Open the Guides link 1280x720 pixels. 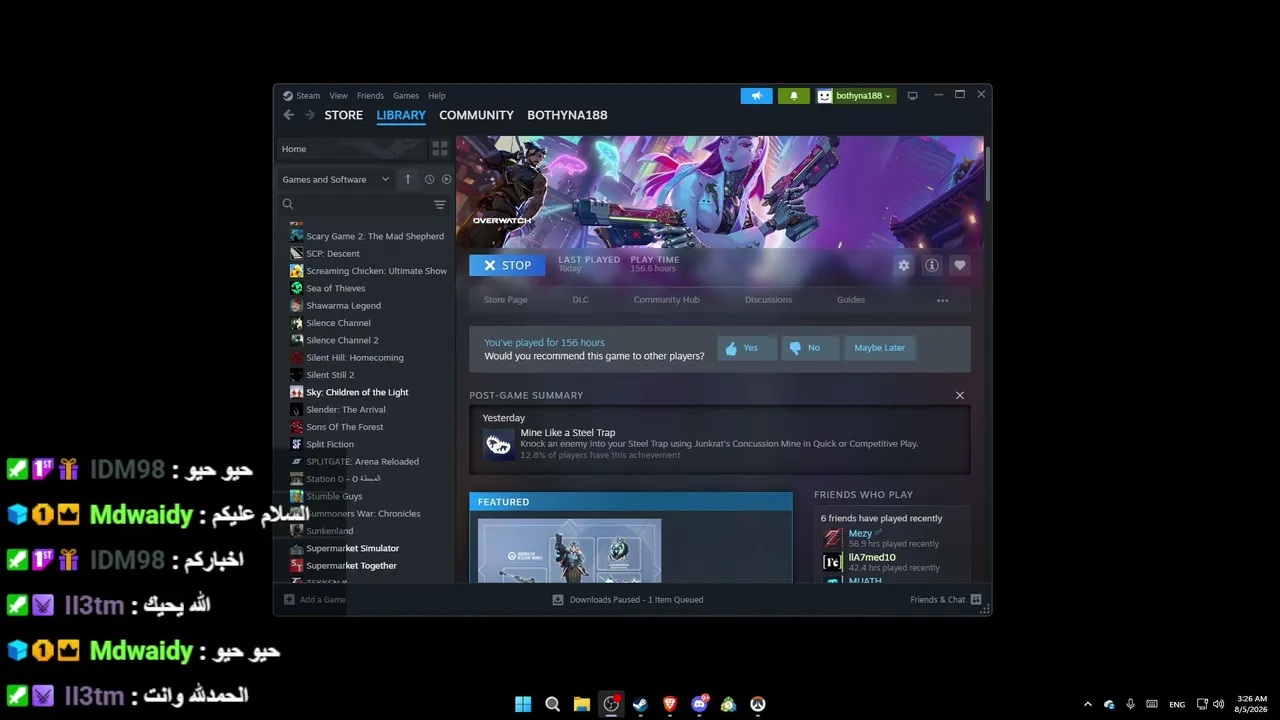click(x=851, y=300)
